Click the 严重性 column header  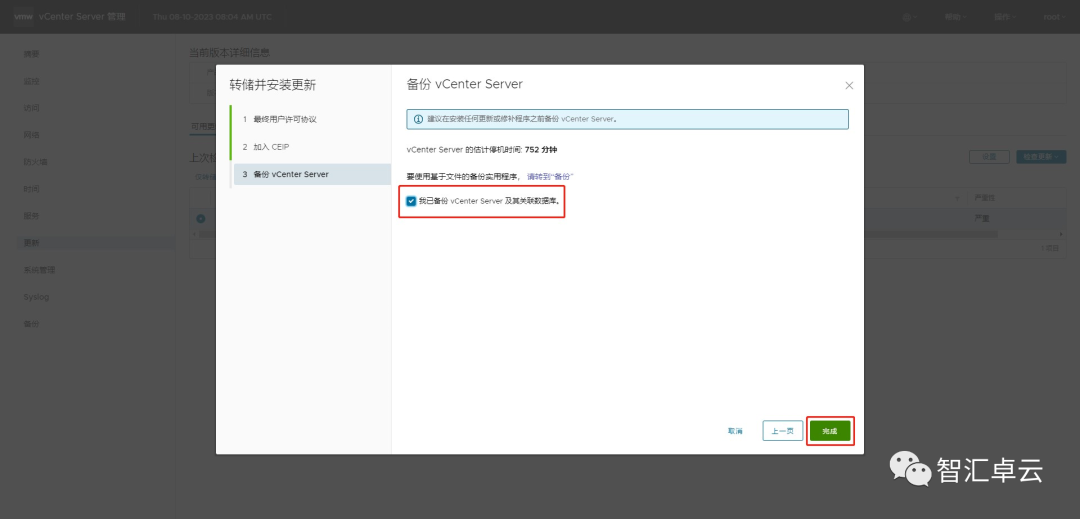[x=985, y=198]
